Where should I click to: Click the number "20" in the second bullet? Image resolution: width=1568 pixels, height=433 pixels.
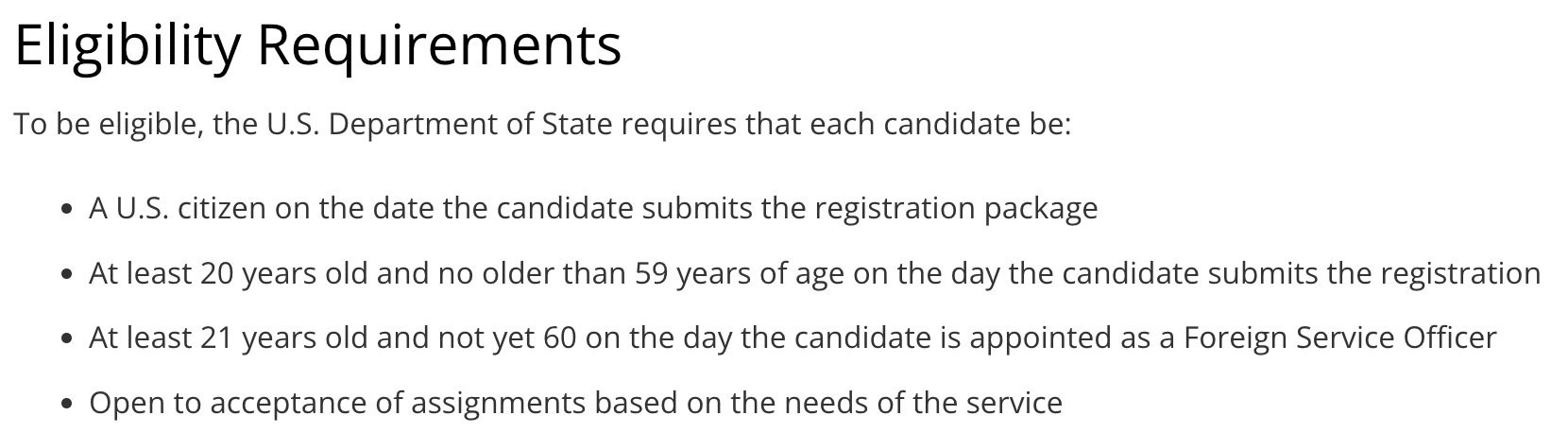pyautogui.click(x=216, y=273)
